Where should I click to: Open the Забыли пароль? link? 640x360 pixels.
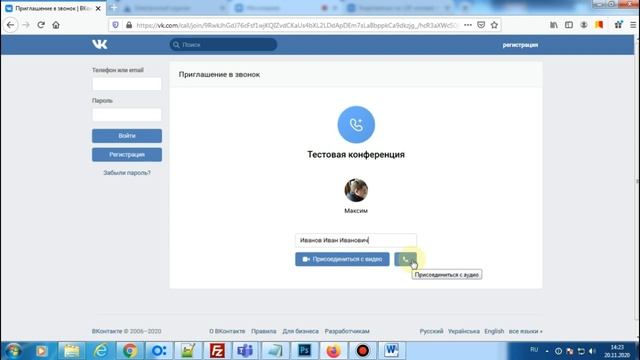pos(127,173)
